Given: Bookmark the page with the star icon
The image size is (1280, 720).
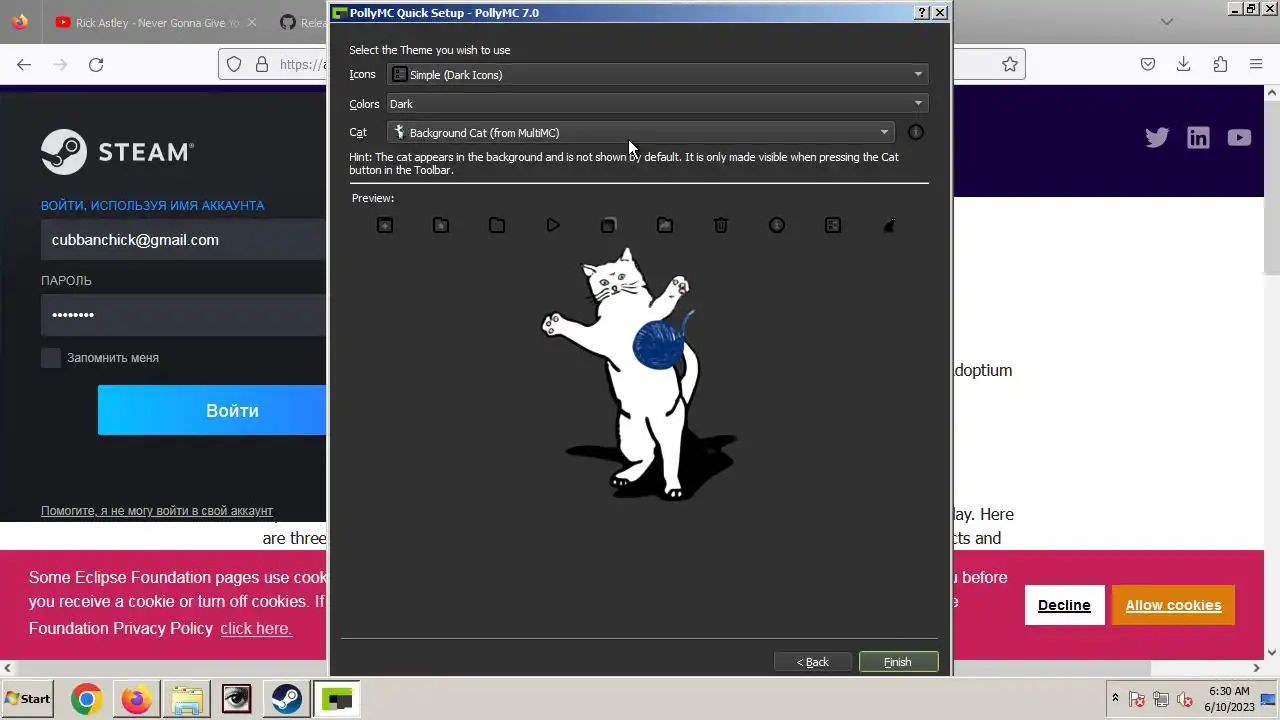Looking at the screenshot, I should (x=1010, y=64).
